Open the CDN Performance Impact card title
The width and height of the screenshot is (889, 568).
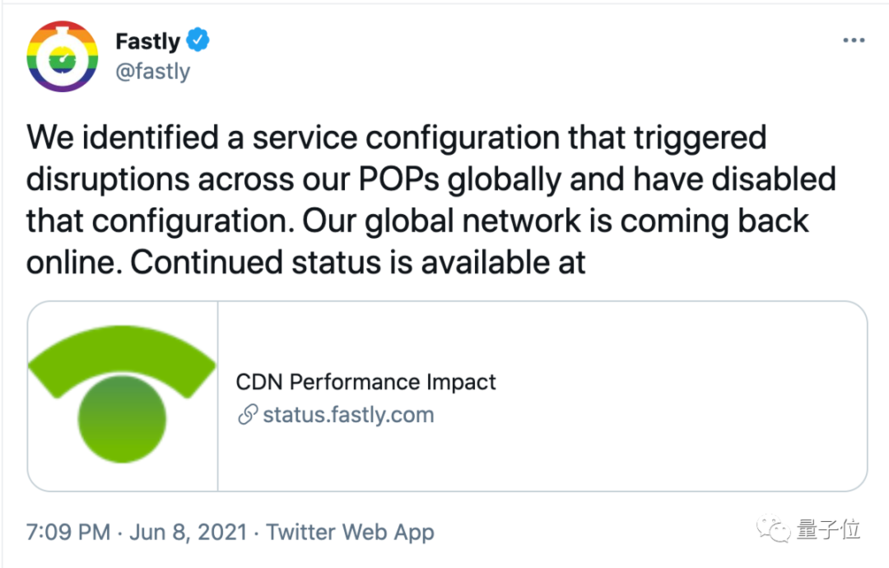366,382
